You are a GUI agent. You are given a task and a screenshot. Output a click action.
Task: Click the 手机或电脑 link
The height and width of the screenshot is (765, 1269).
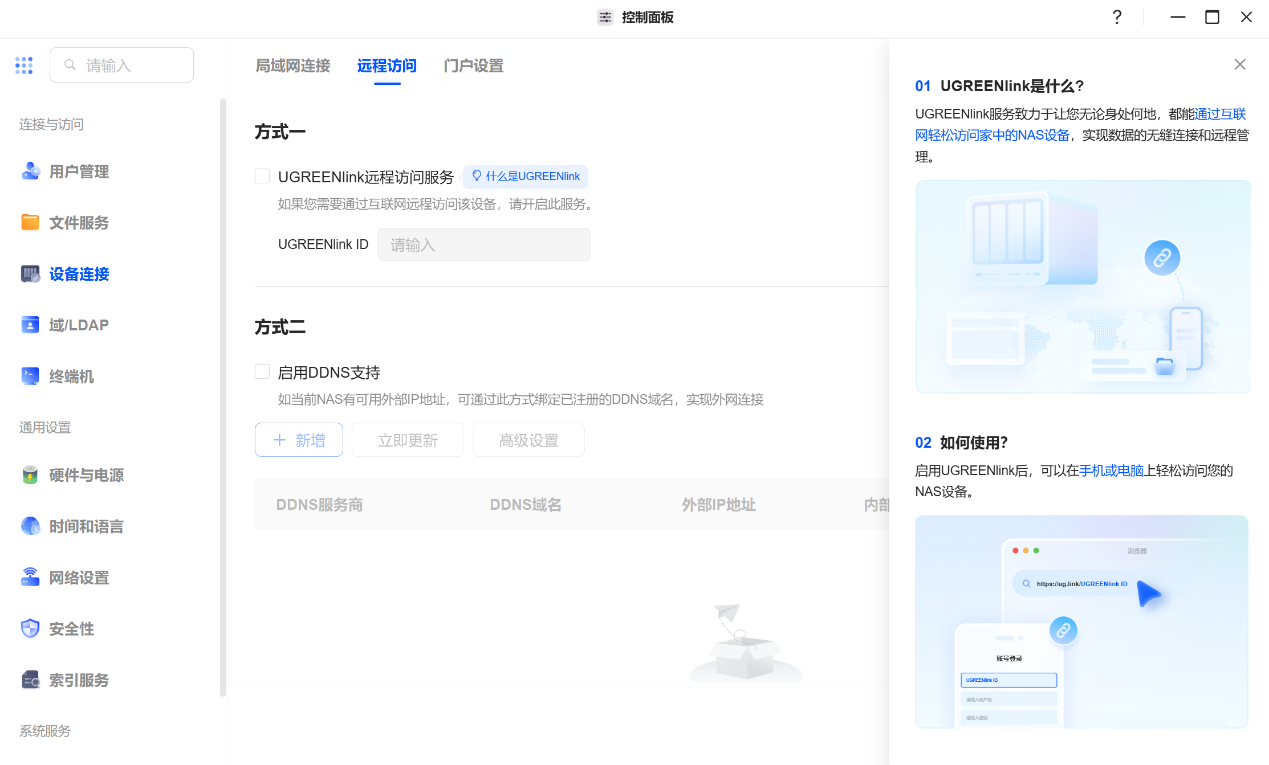tap(1111, 470)
